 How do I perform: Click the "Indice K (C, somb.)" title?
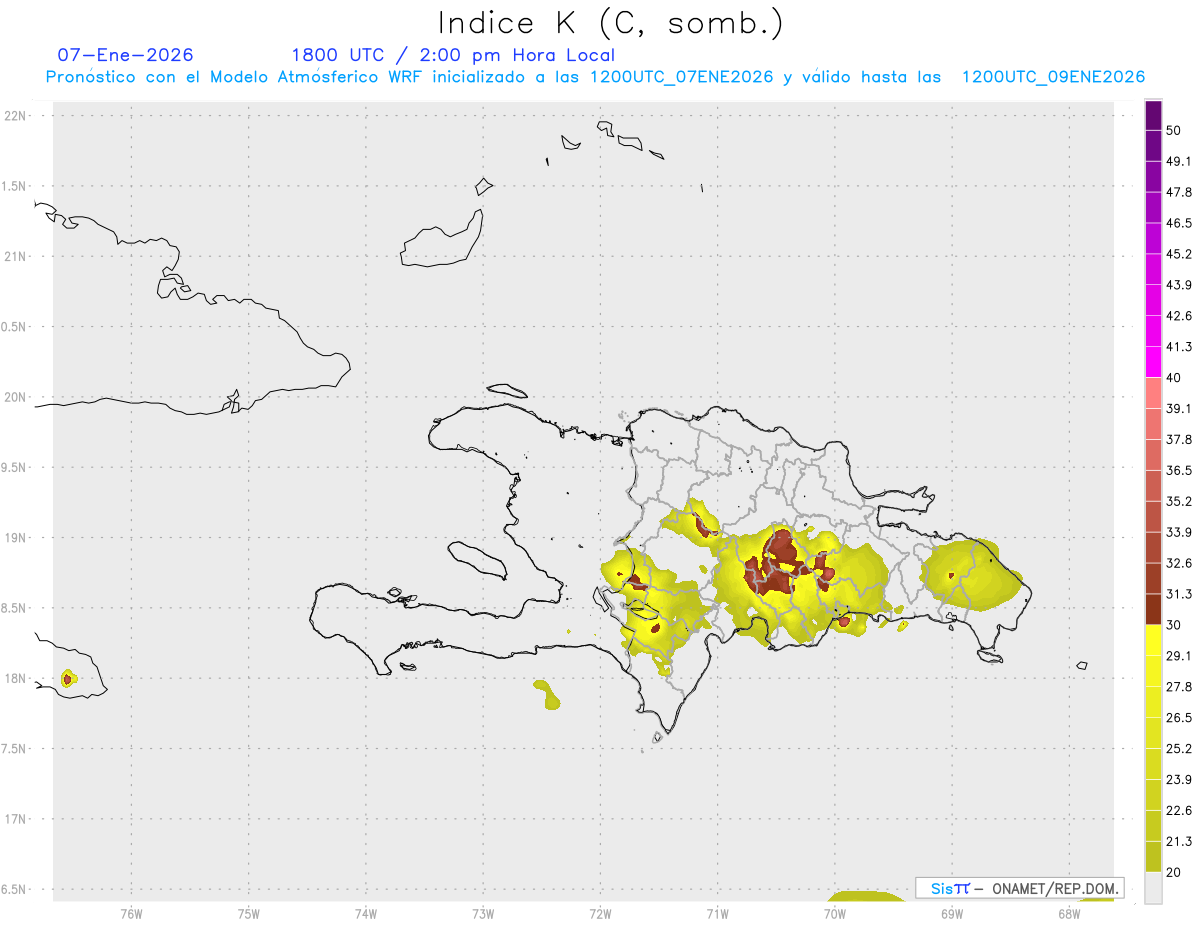point(610,22)
